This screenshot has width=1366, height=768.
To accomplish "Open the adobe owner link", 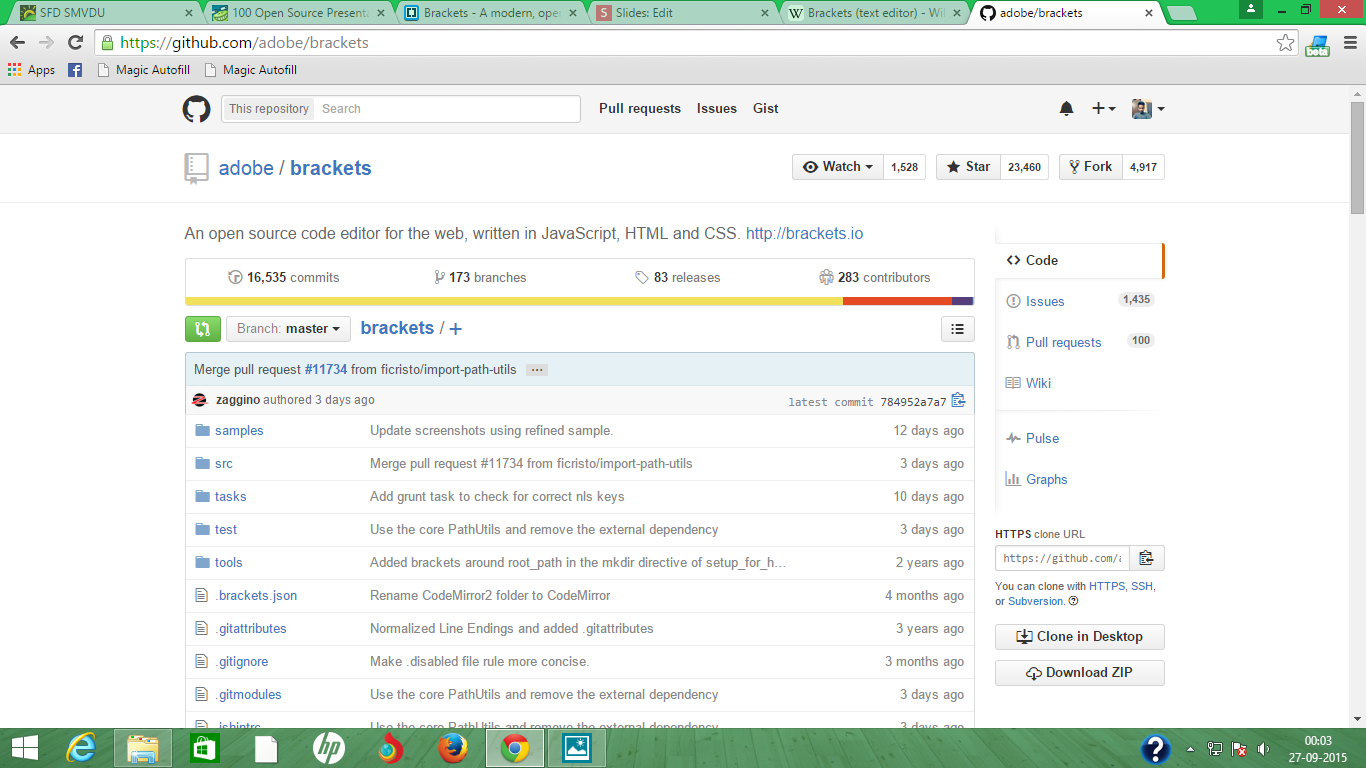I will (246, 168).
